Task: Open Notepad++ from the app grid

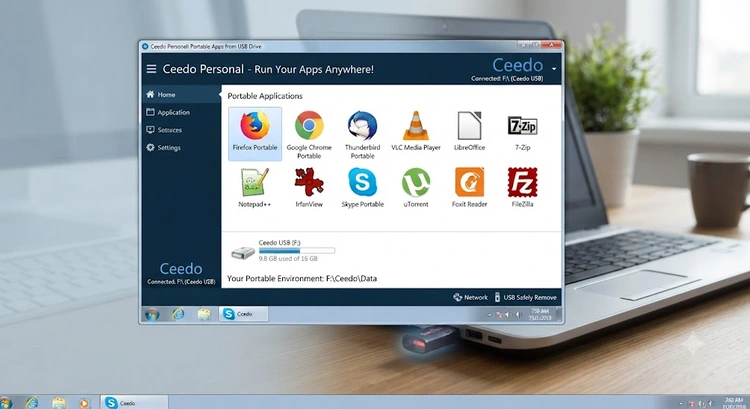Action: pos(254,187)
